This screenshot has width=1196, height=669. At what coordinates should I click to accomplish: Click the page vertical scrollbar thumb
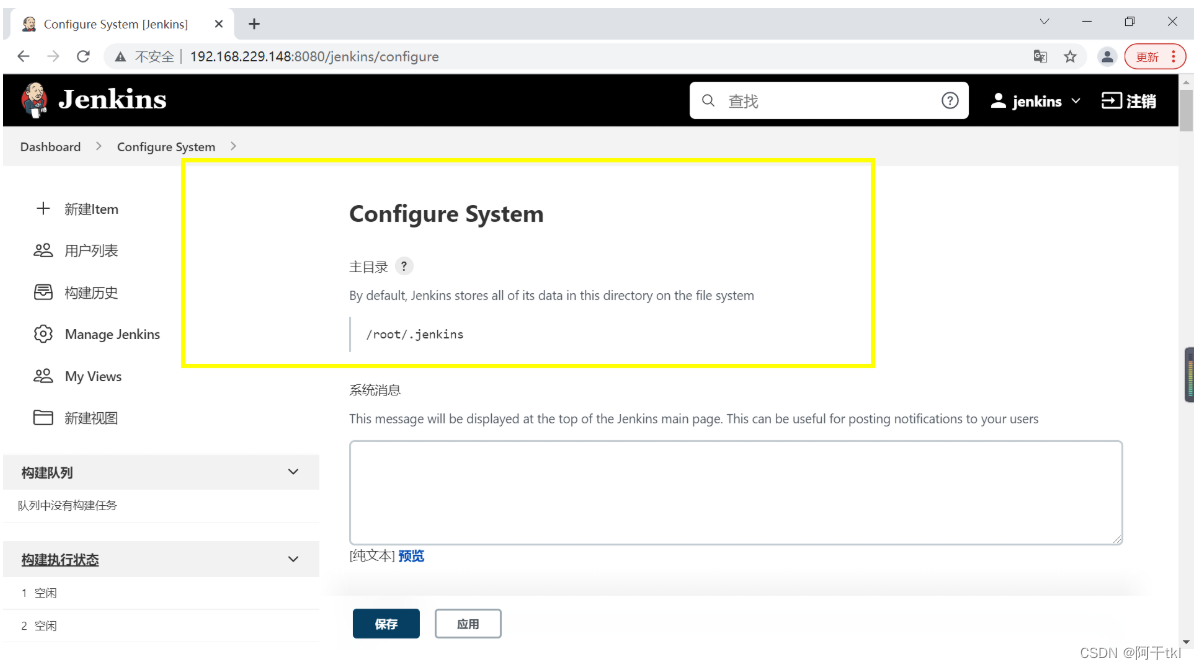(x=1186, y=111)
